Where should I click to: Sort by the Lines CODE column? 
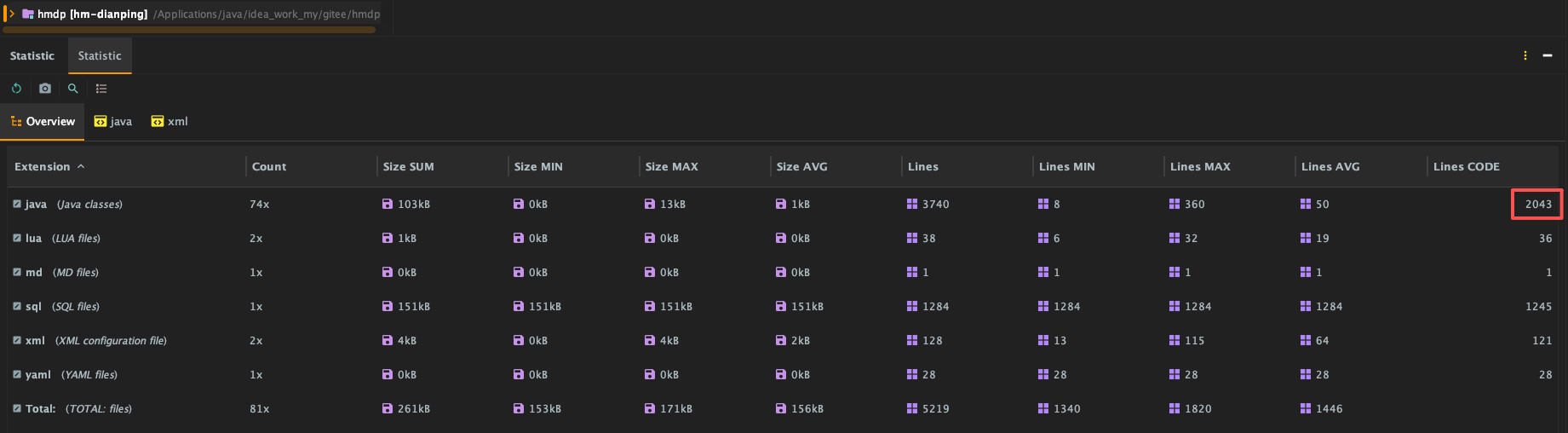(1466, 167)
